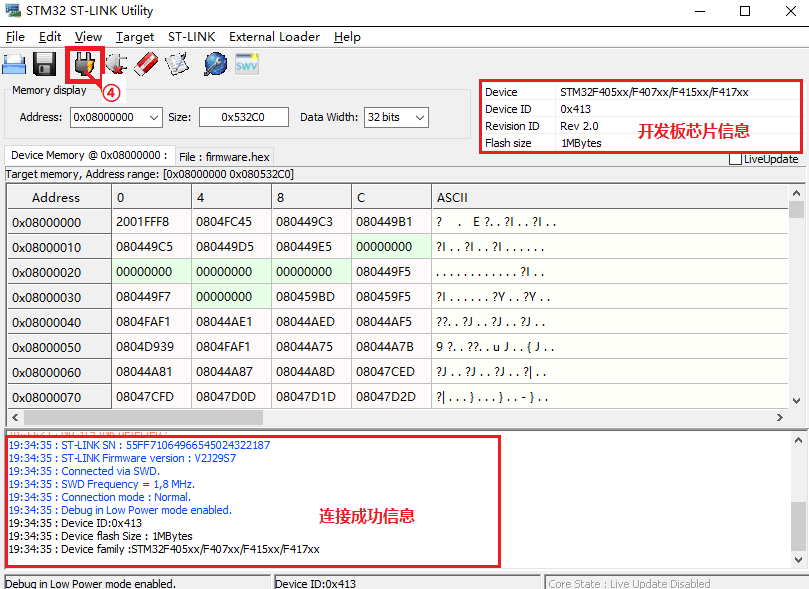Save file floppy disk icon
Viewport: 809px width, 589px height.
[44, 64]
